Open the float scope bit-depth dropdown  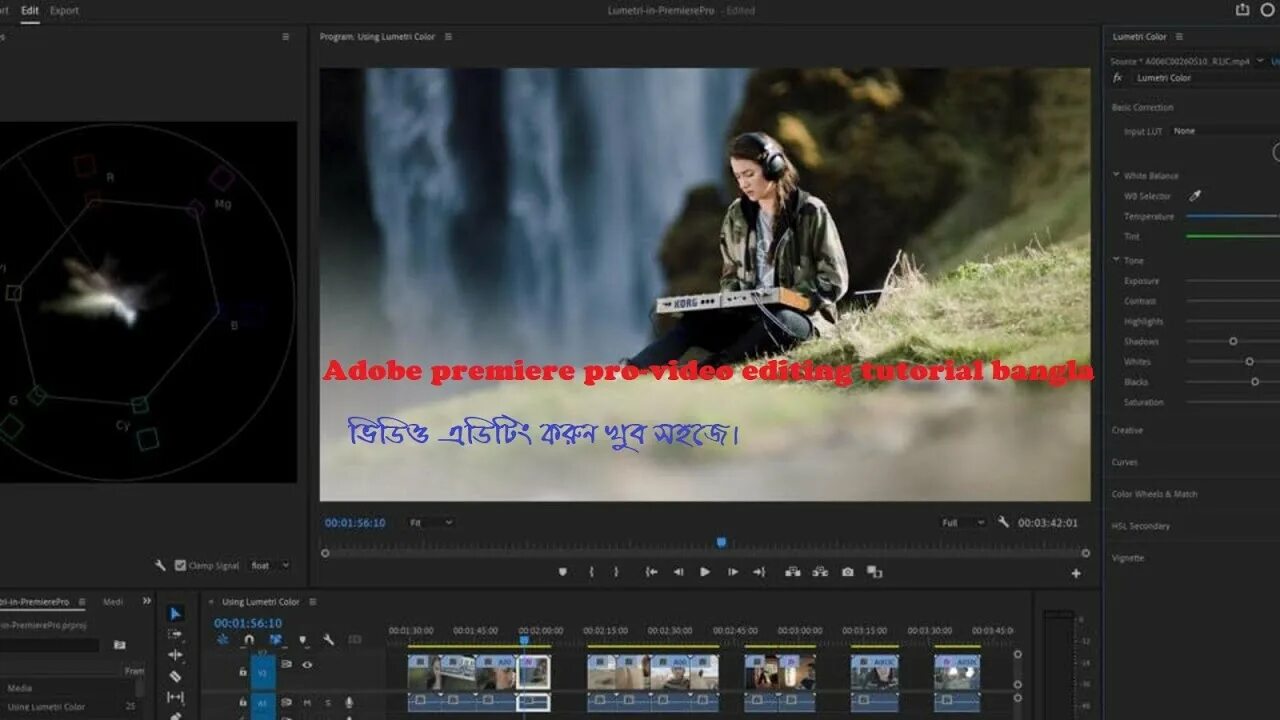point(268,565)
